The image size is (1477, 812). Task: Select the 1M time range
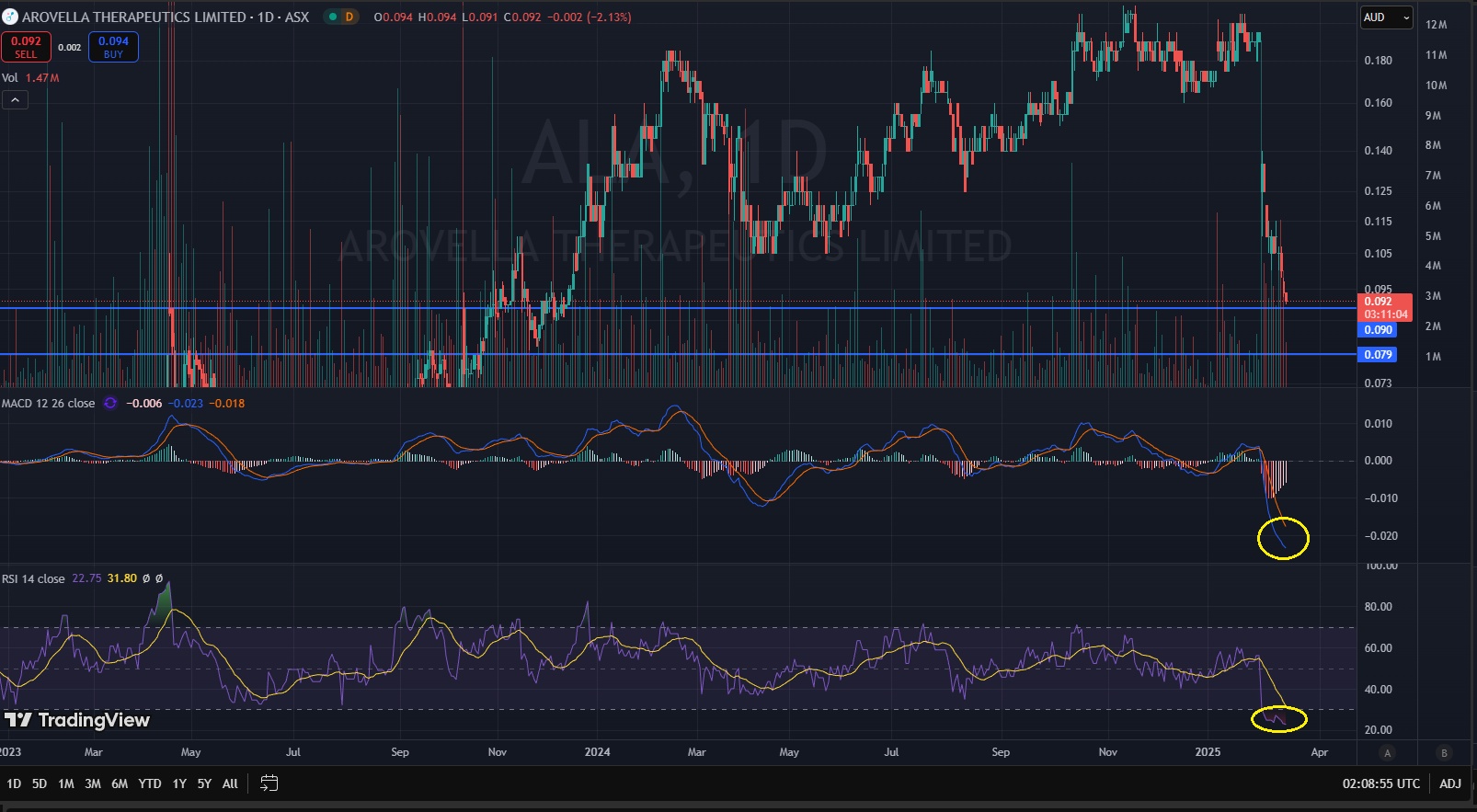click(x=66, y=783)
